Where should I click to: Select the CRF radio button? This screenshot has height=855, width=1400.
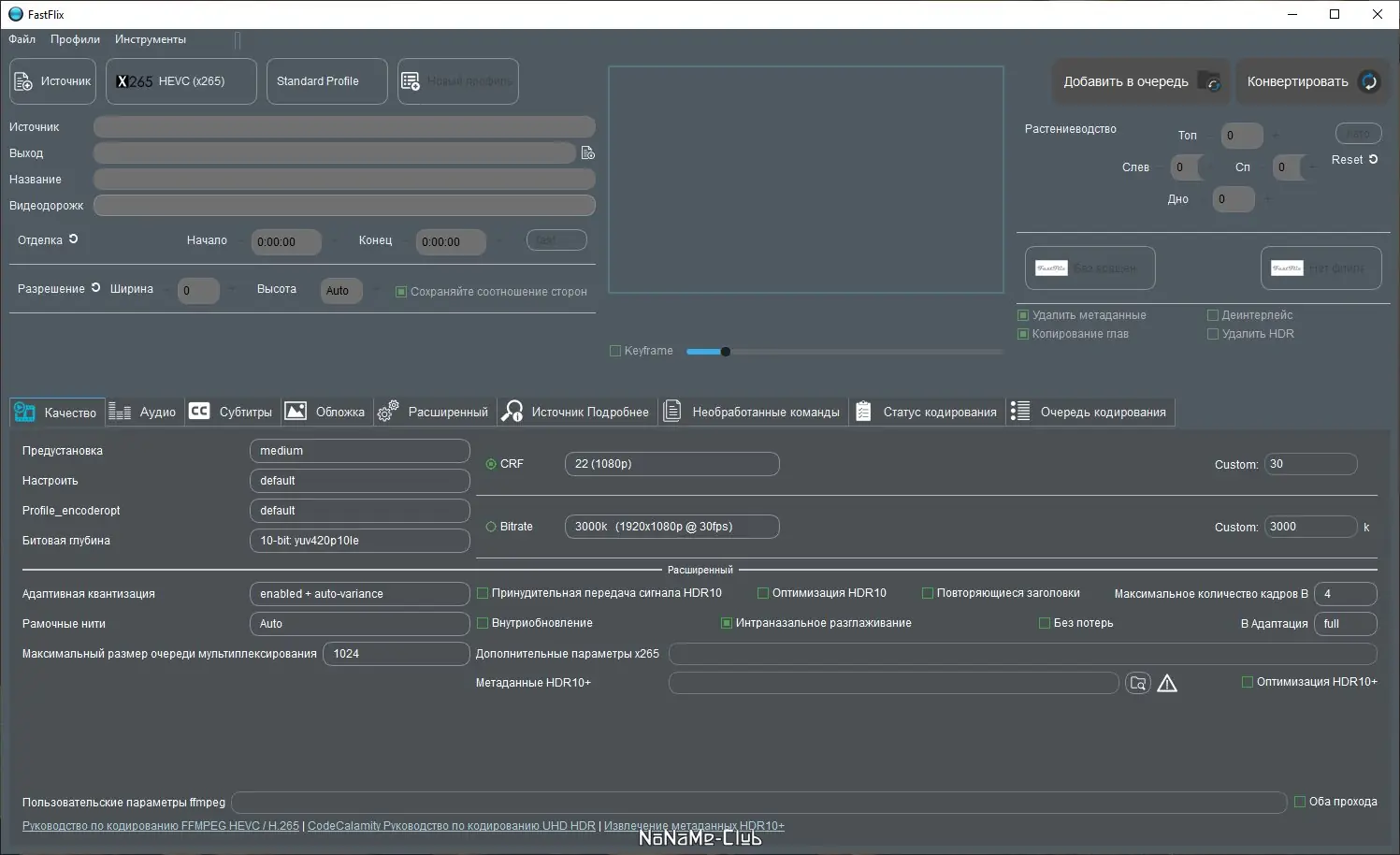[x=491, y=464]
